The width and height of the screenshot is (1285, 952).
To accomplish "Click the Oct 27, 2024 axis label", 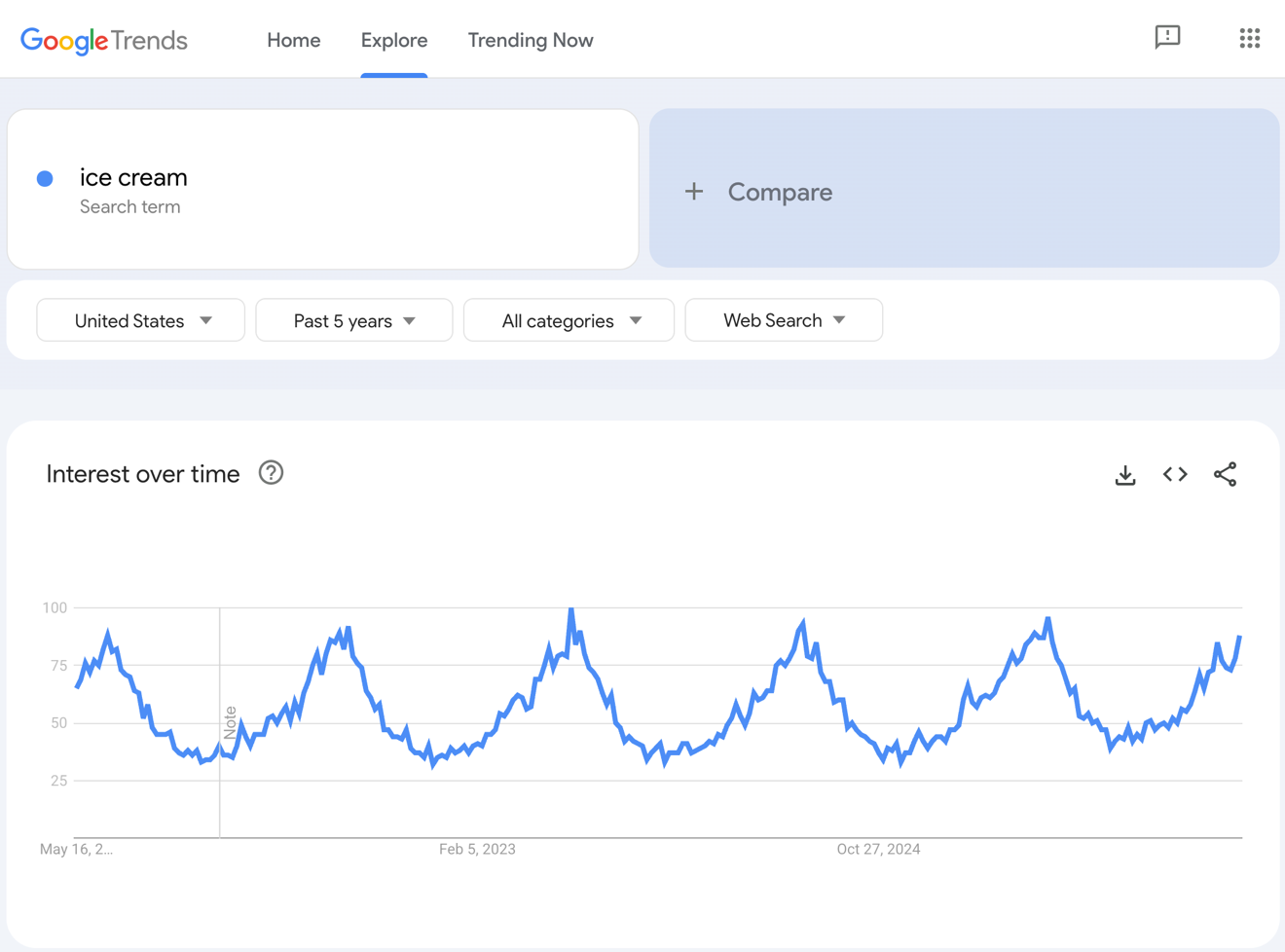I will click(x=878, y=849).
